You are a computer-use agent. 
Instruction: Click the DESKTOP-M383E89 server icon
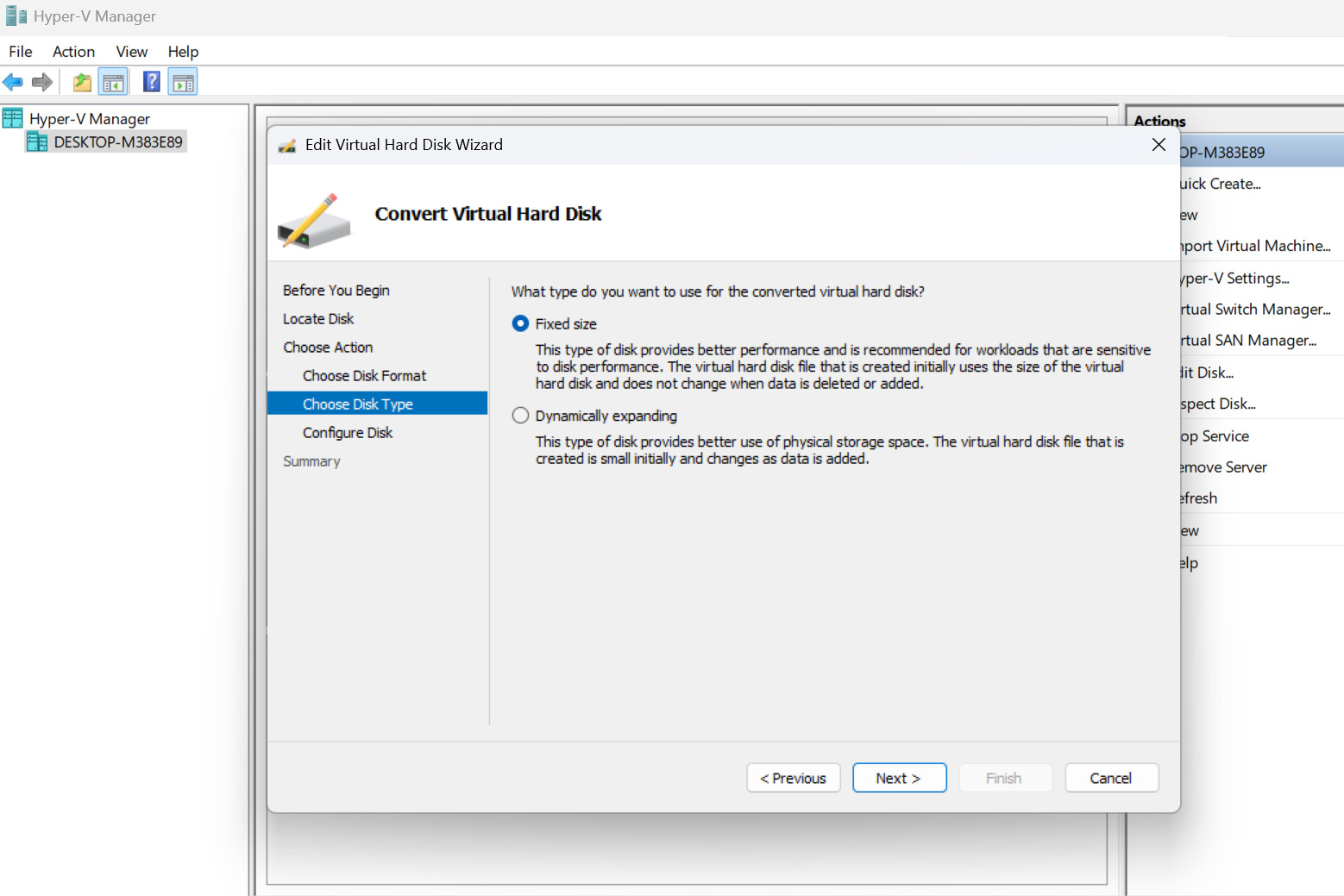coord(37,142)
